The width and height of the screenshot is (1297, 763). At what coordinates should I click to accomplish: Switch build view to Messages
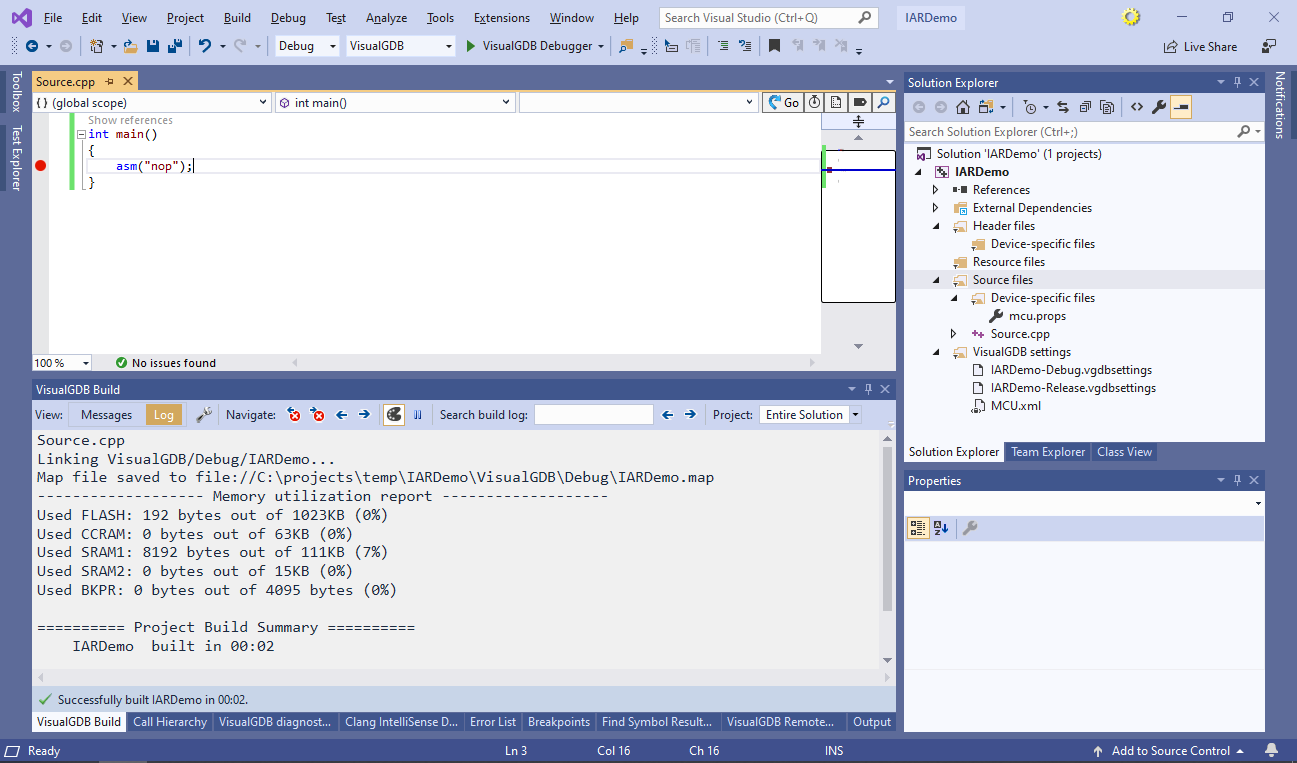pos(106,415)
